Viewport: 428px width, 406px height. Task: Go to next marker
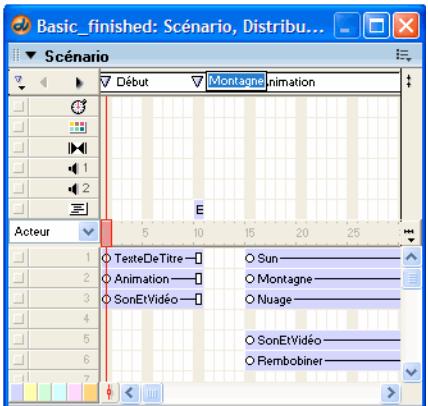(79, 82)
